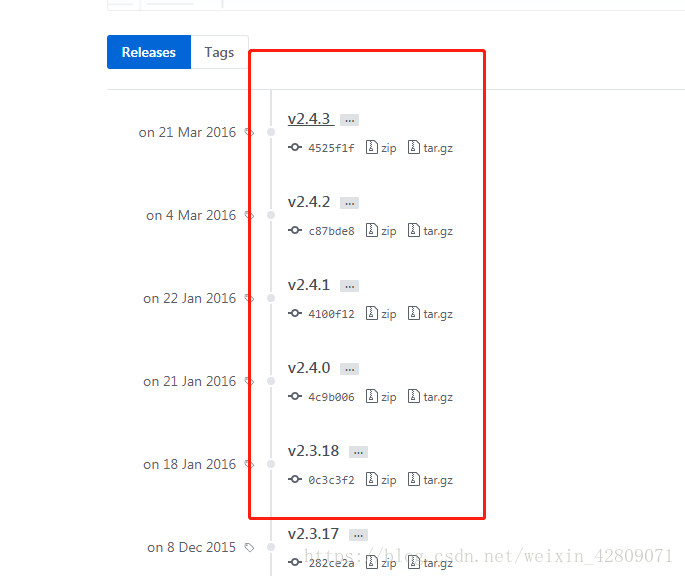
Task: Click the commit icon beside 4525f1f
Action: click(x=295, y=147)
